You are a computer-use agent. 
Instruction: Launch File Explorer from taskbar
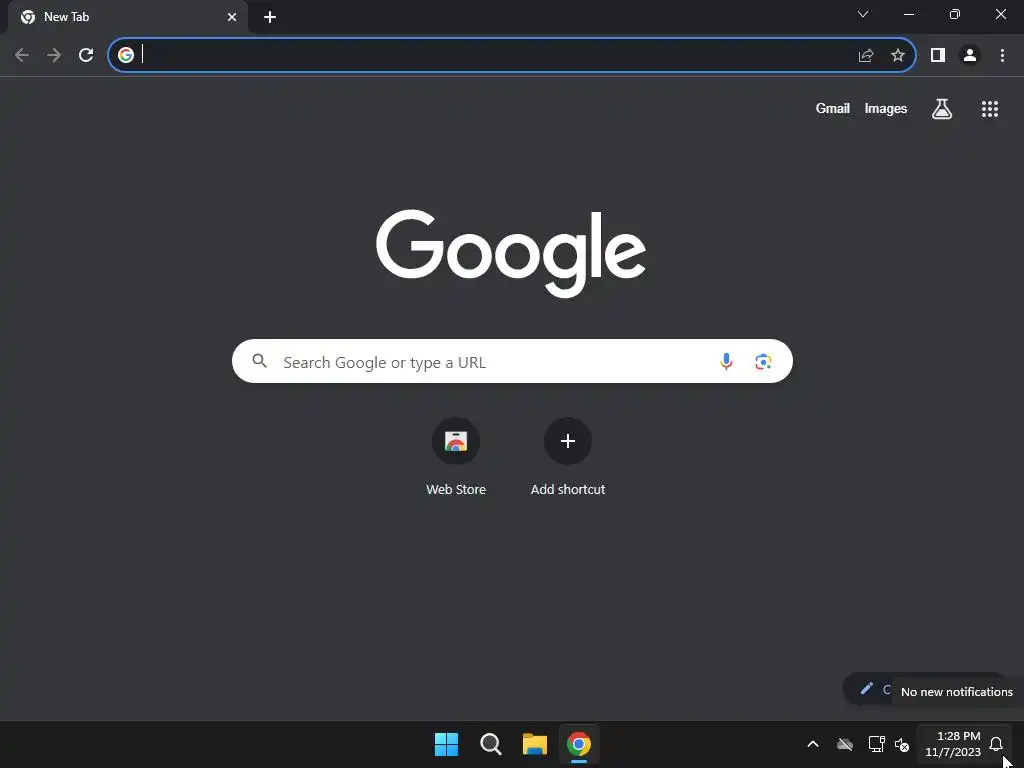(x=534, y=744)
